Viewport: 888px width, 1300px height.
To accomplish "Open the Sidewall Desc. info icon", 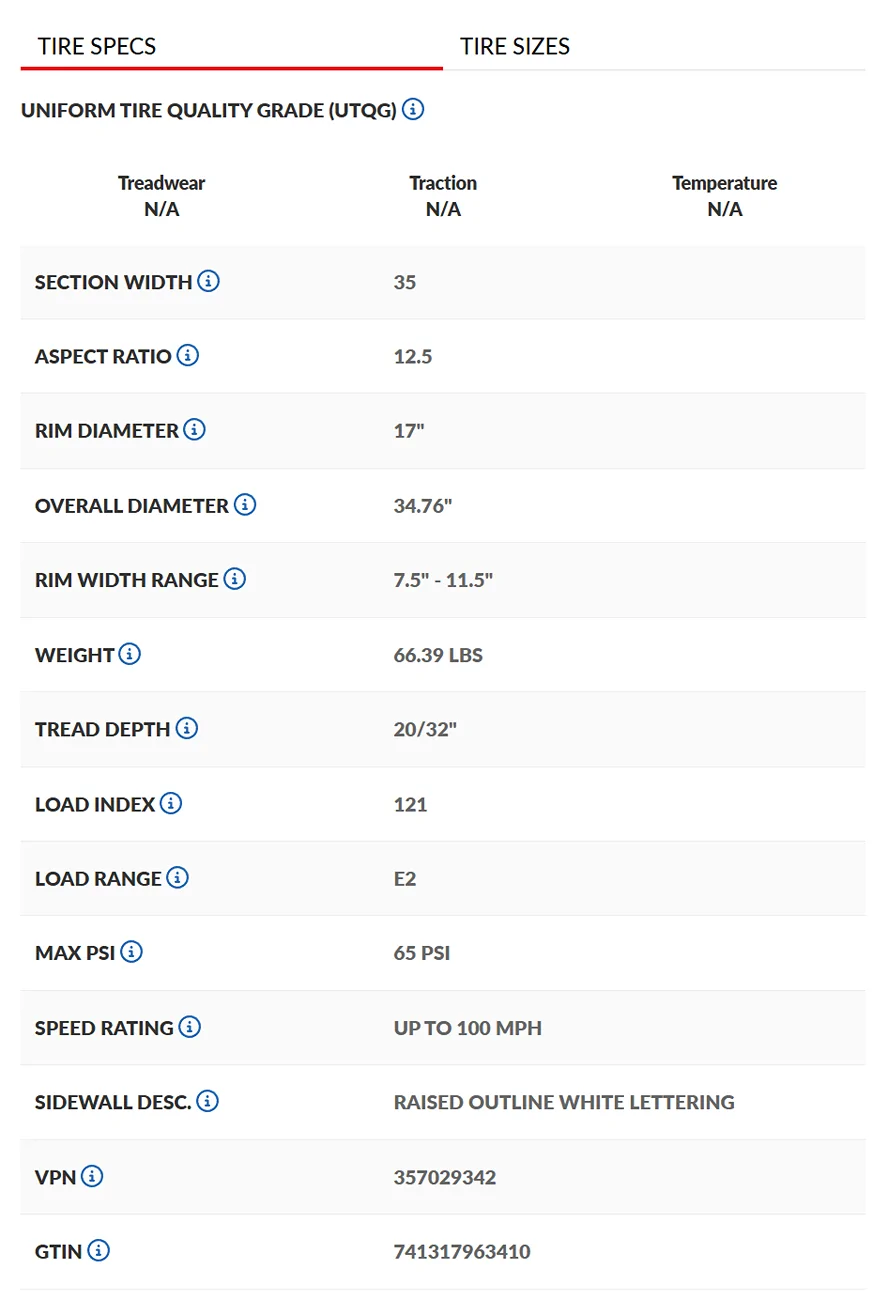I will [207, 1101].
